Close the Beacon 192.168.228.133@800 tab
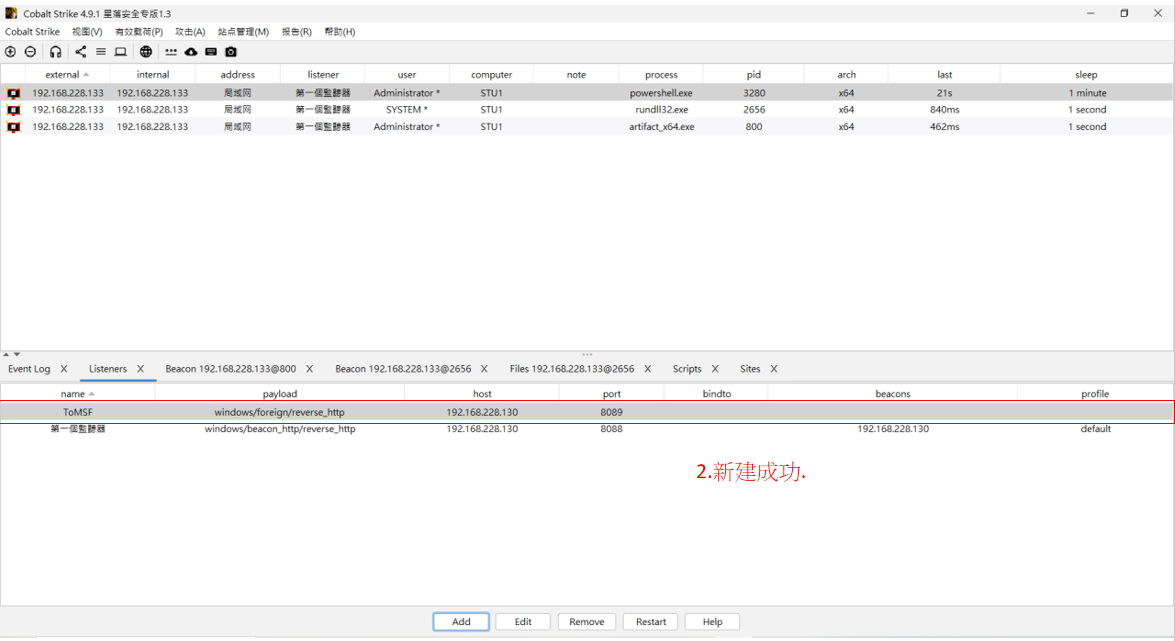 pyautogui.click(x=309, y=369)
